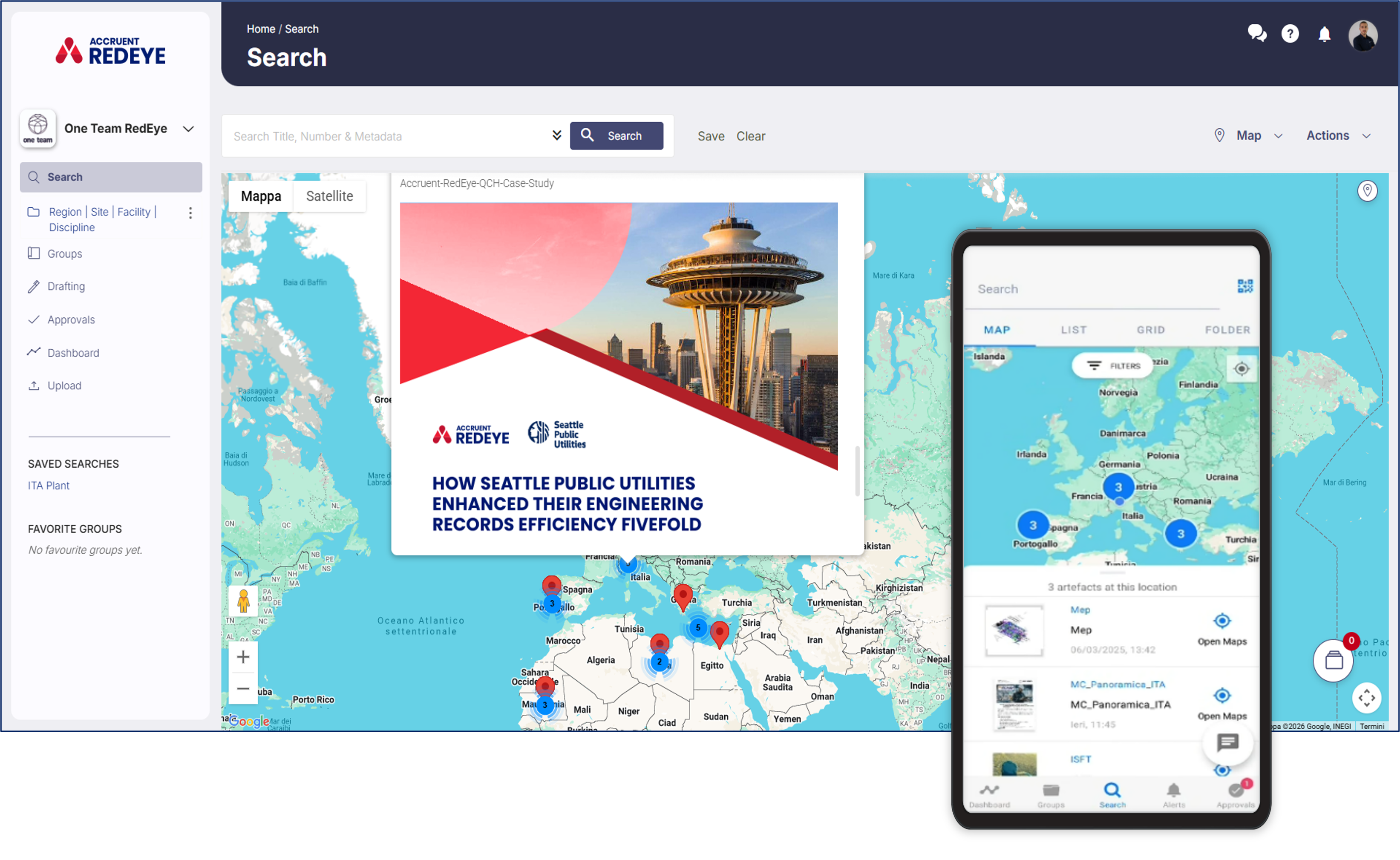Expand advanced search options double chevron
Image resolution: width=1400 pixels, height=860 pixels.
click(556, 135)
